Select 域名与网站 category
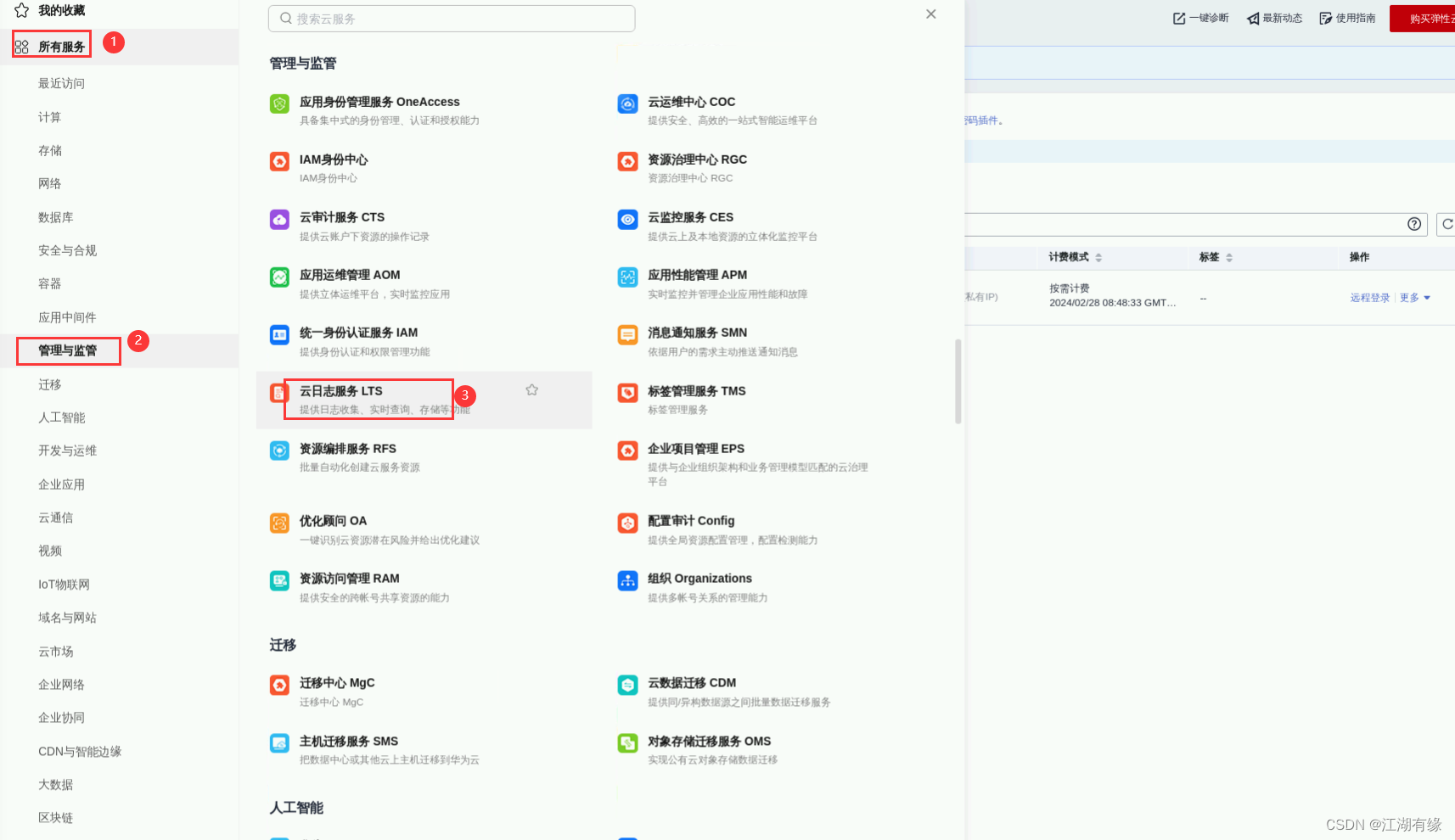Viewport: 1455px width, 840px height. 67,618
